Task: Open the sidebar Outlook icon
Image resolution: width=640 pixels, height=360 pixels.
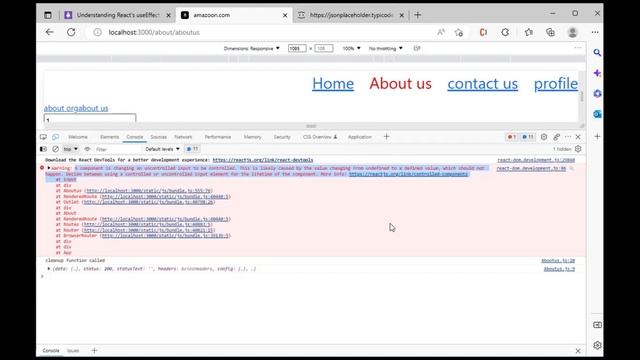Action: tap(597, 114)
